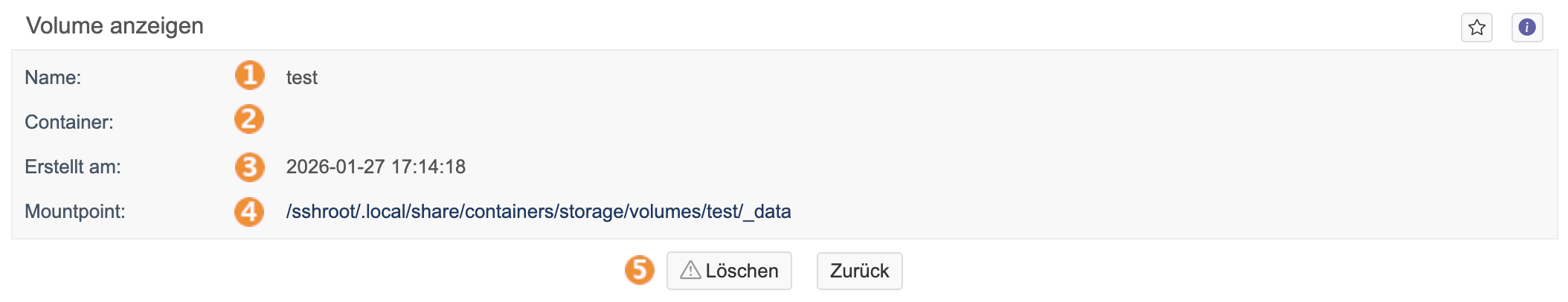Click warning triangle icon on Löschen

tap(690, 270)
